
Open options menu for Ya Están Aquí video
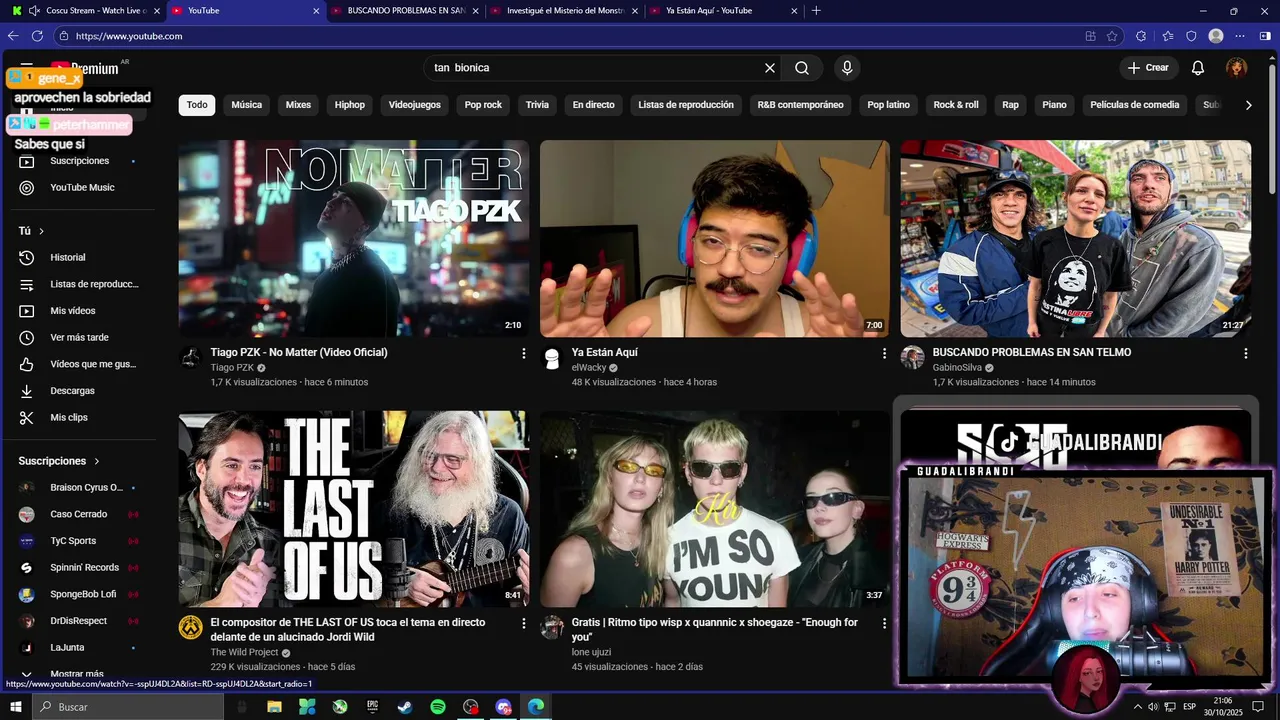coord(884,353)
